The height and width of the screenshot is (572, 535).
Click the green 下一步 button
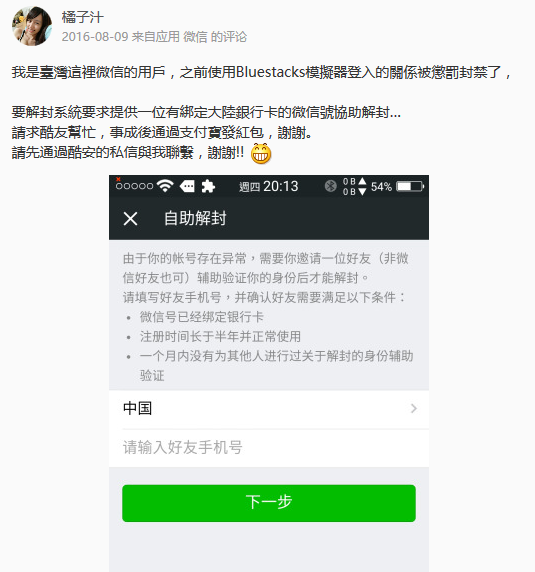[x=269, y=503]
